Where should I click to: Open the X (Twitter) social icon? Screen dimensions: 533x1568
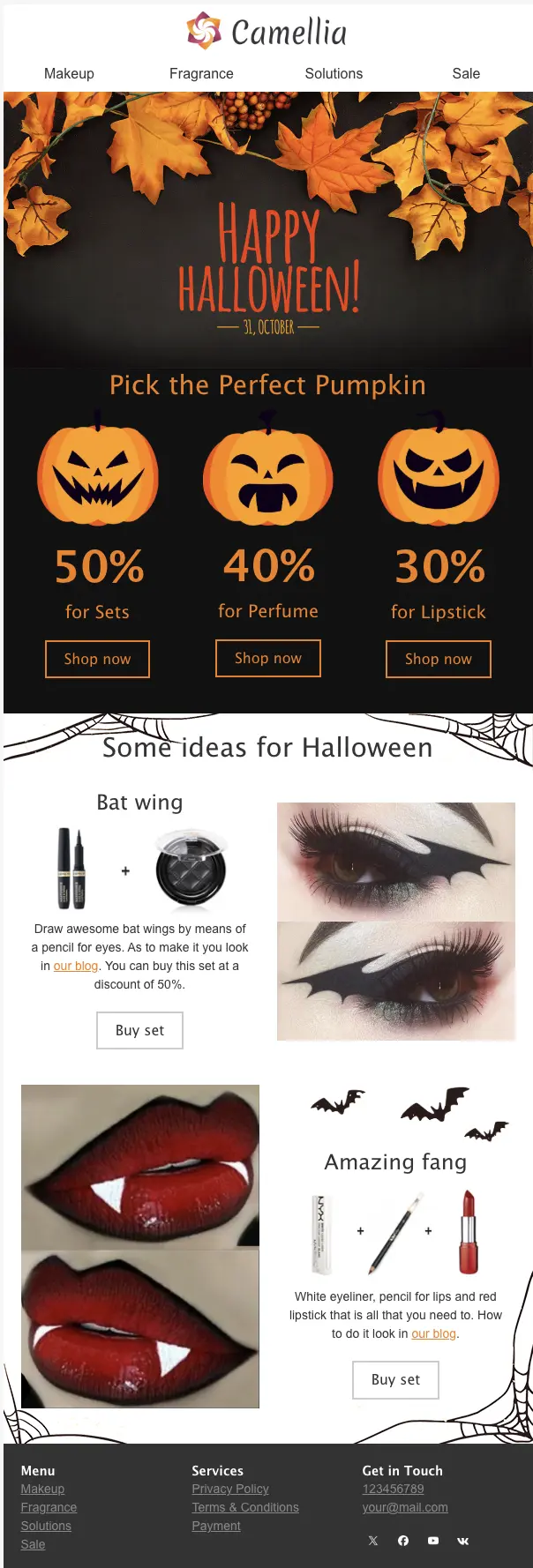(373, 1541)
